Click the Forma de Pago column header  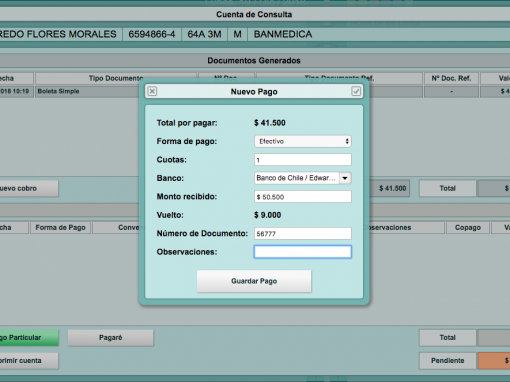point(60,227)
